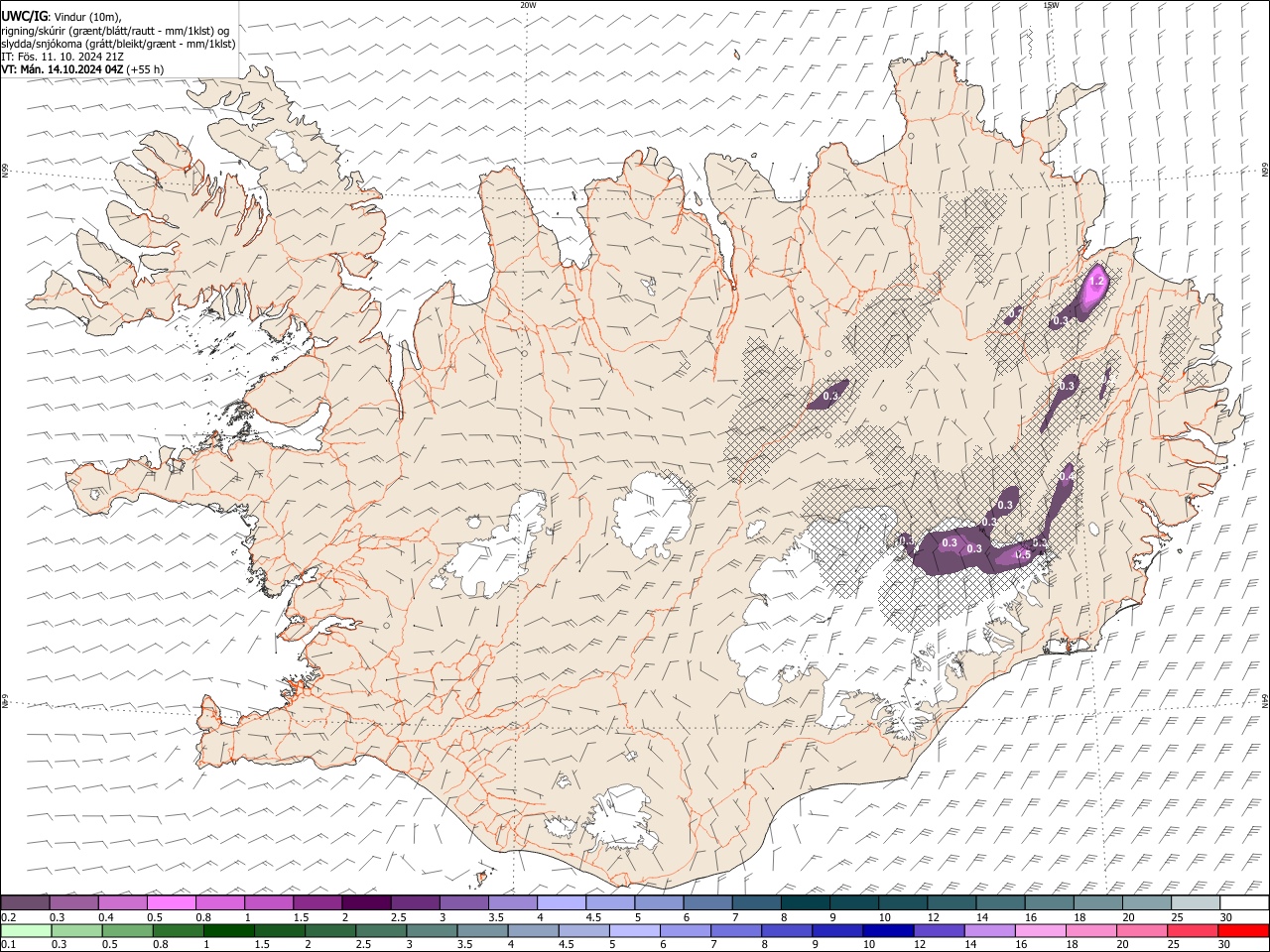Click the 1.2 value in the bright pink area

point(1096,283)
